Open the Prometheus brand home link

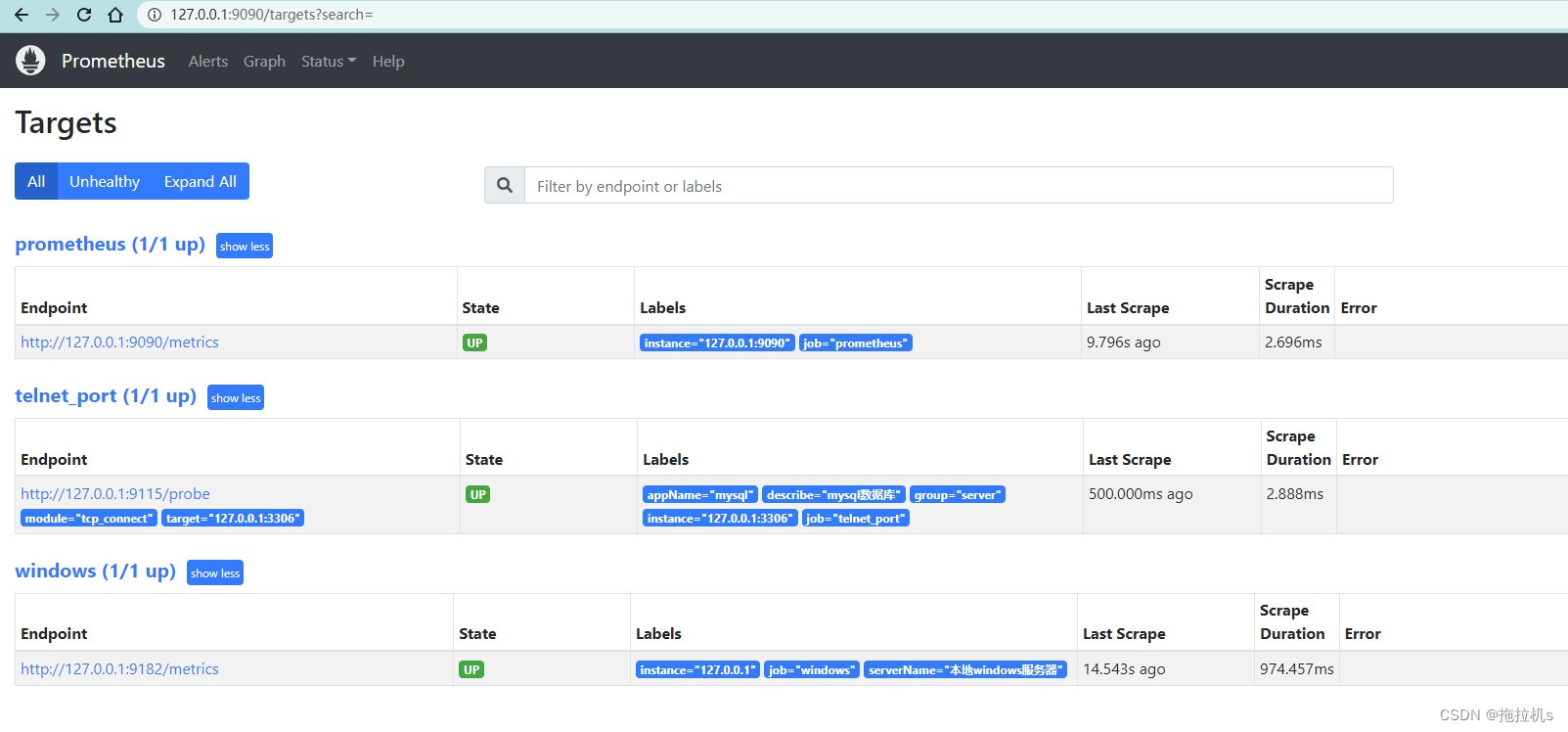coord(113,61)
